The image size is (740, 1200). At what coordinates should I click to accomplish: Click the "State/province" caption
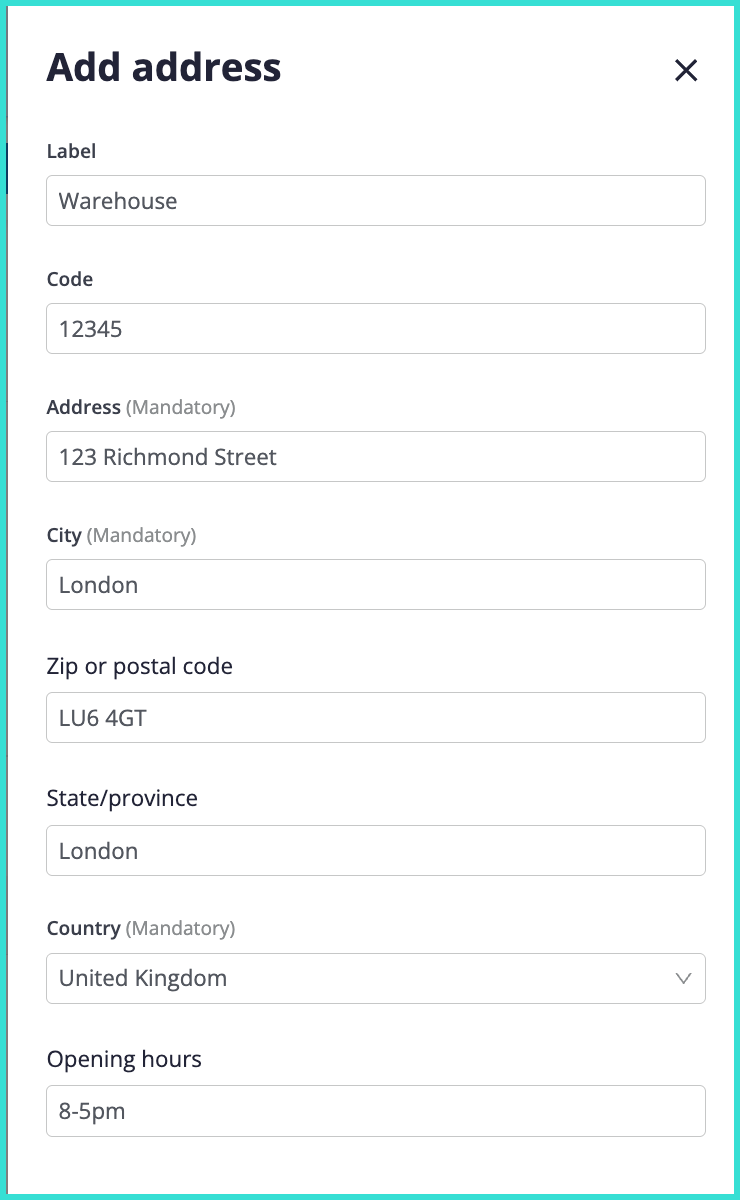tap(122, 798)
